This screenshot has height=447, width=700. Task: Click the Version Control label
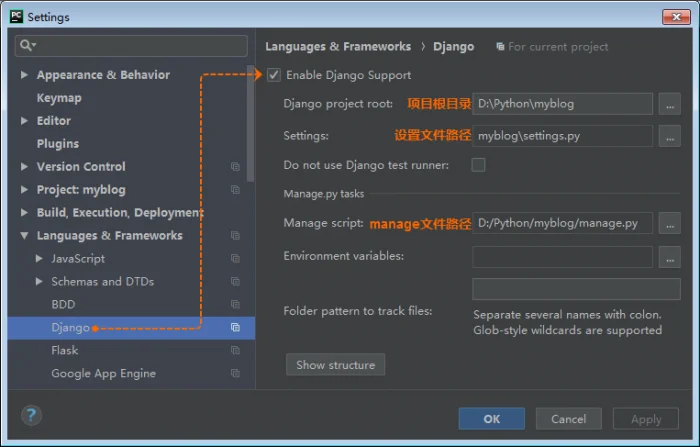(x=81, y=167)
